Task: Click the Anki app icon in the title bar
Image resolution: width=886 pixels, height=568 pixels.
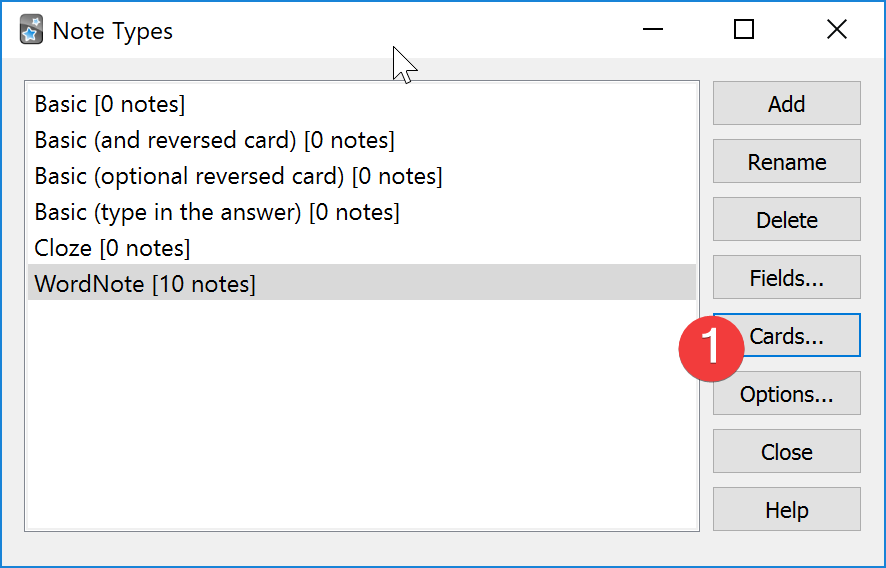Action: [x=31, y=30]
